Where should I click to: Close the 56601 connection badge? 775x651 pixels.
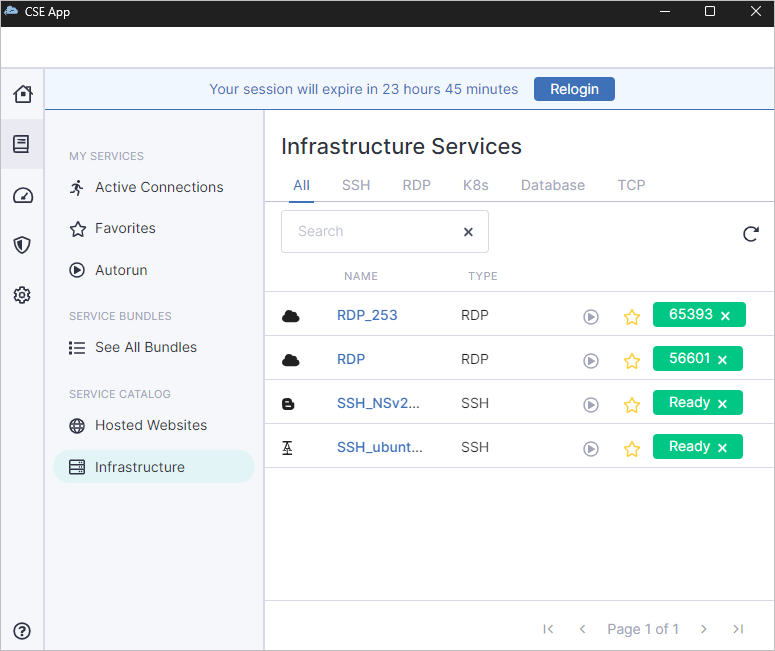click(722, 360)
